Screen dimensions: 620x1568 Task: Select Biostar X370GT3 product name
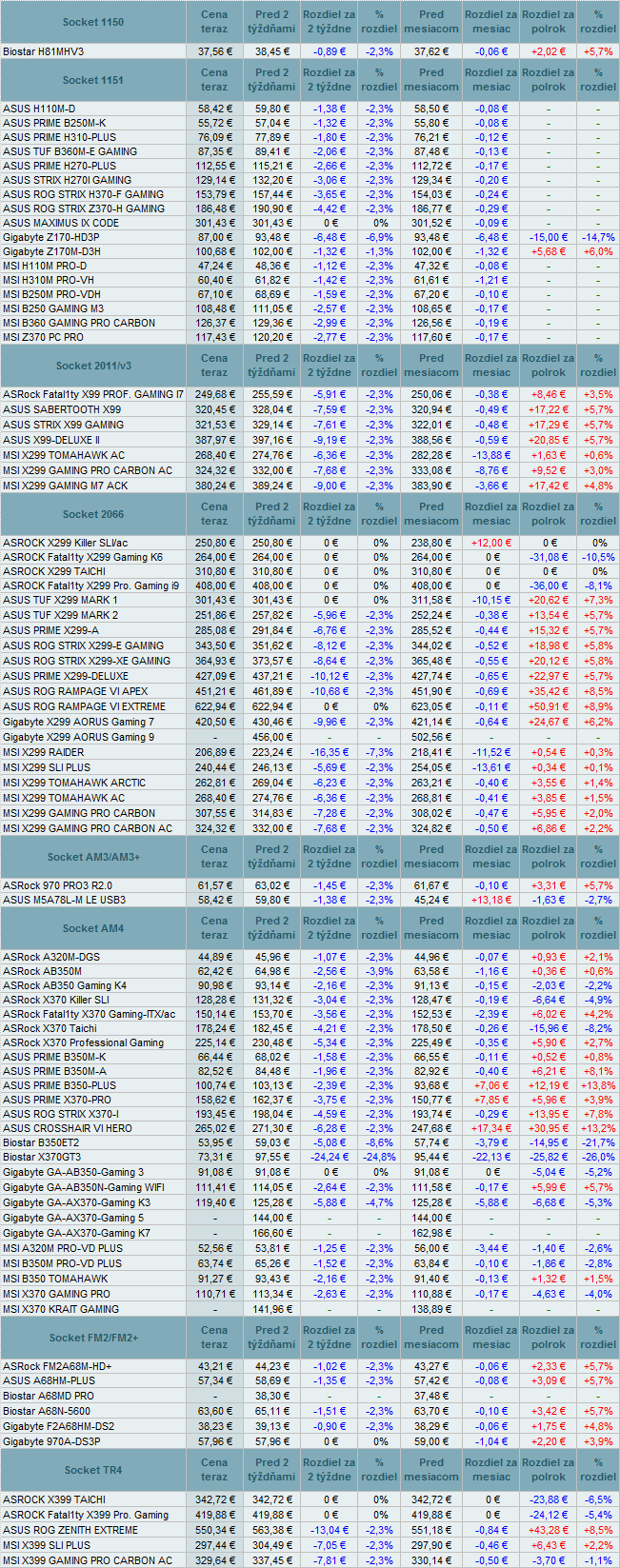[41, 1157]
